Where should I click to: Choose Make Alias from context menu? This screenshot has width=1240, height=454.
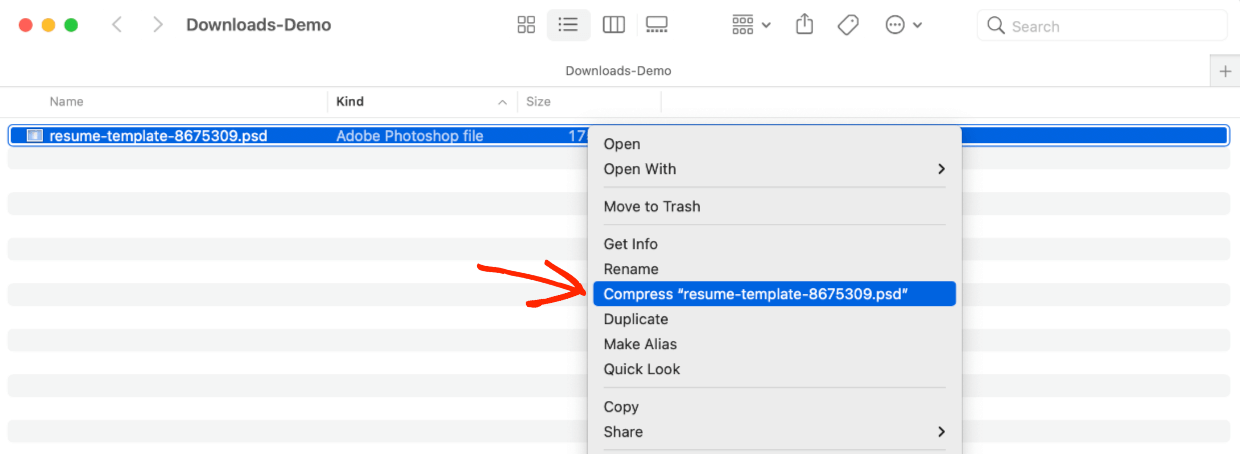point(774,344)
